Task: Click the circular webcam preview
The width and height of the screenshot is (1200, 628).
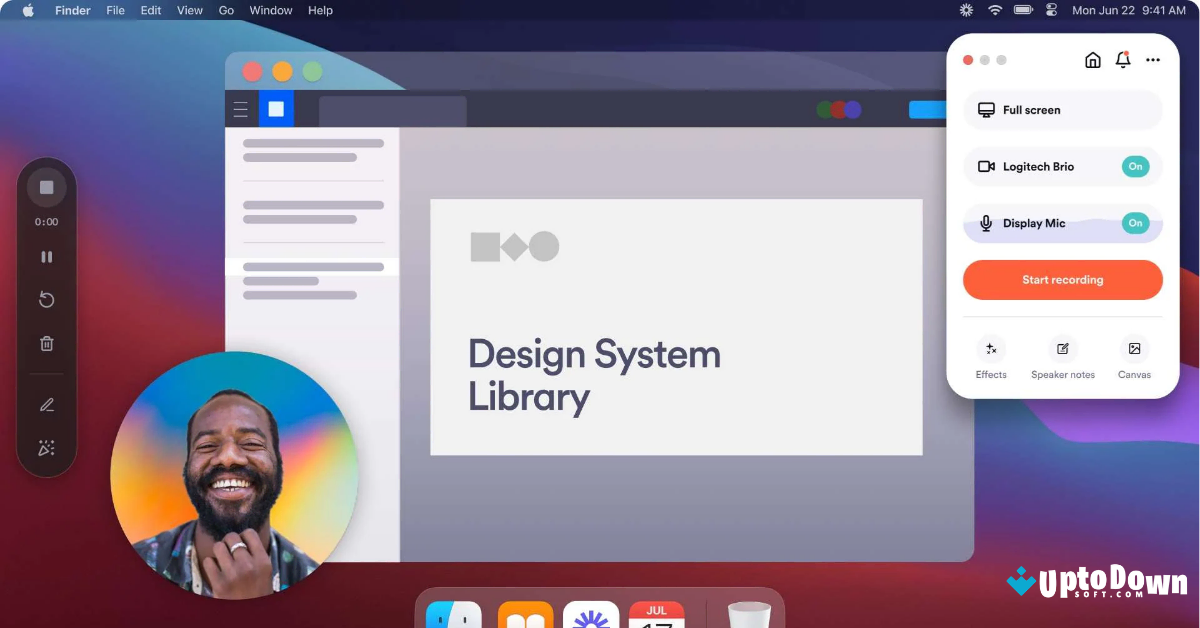Action: 233,478
